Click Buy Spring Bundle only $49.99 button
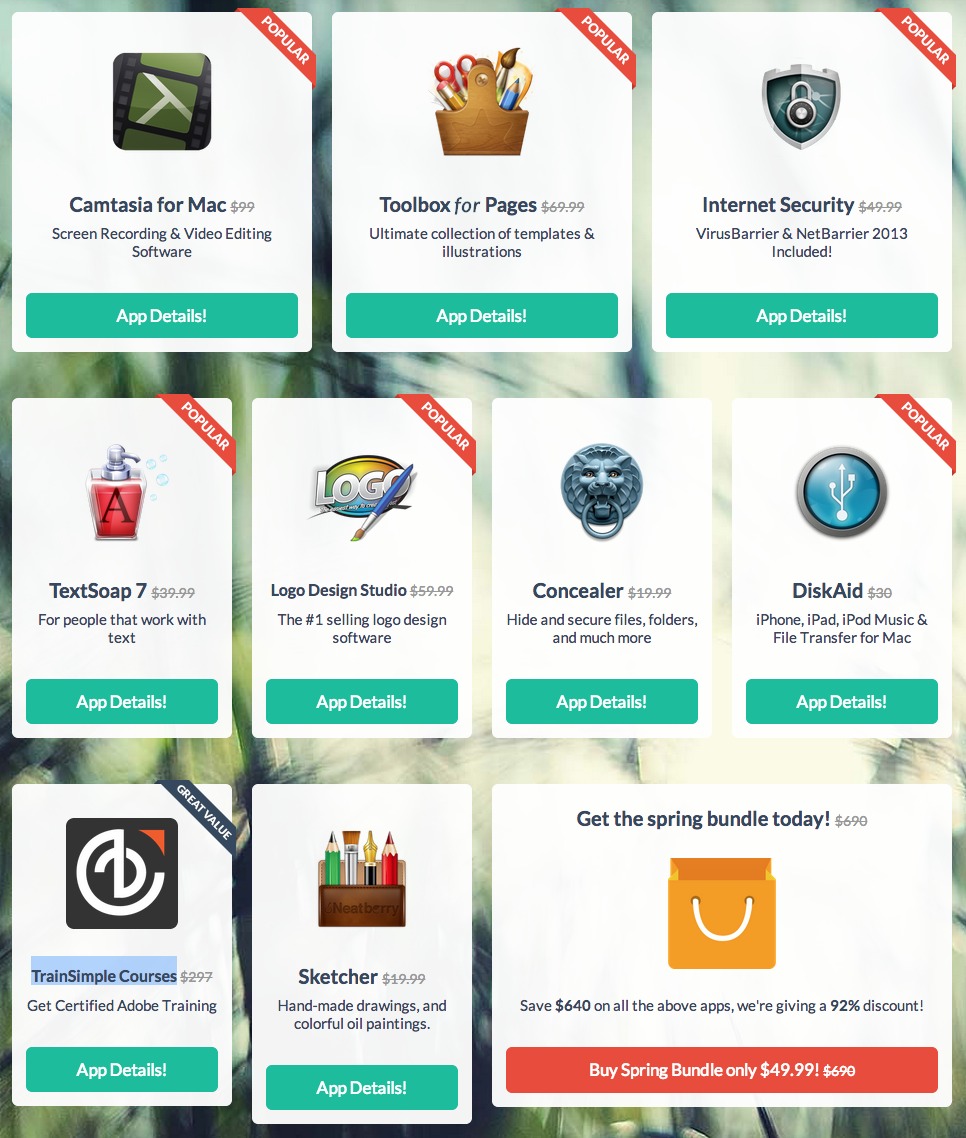Viewport: 966px width, 1138px height. [x=721, y=1070]
